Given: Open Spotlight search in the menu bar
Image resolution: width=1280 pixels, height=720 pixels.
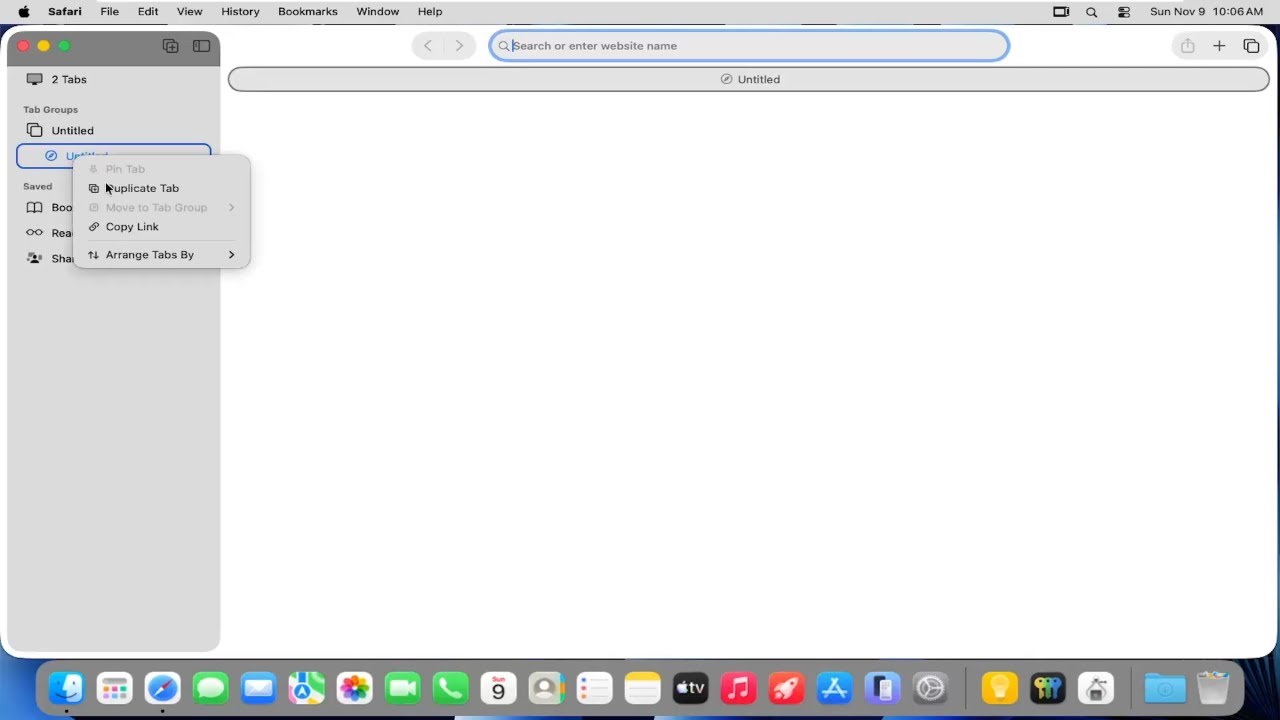Looking at the screenshot, I should 1091,12.
